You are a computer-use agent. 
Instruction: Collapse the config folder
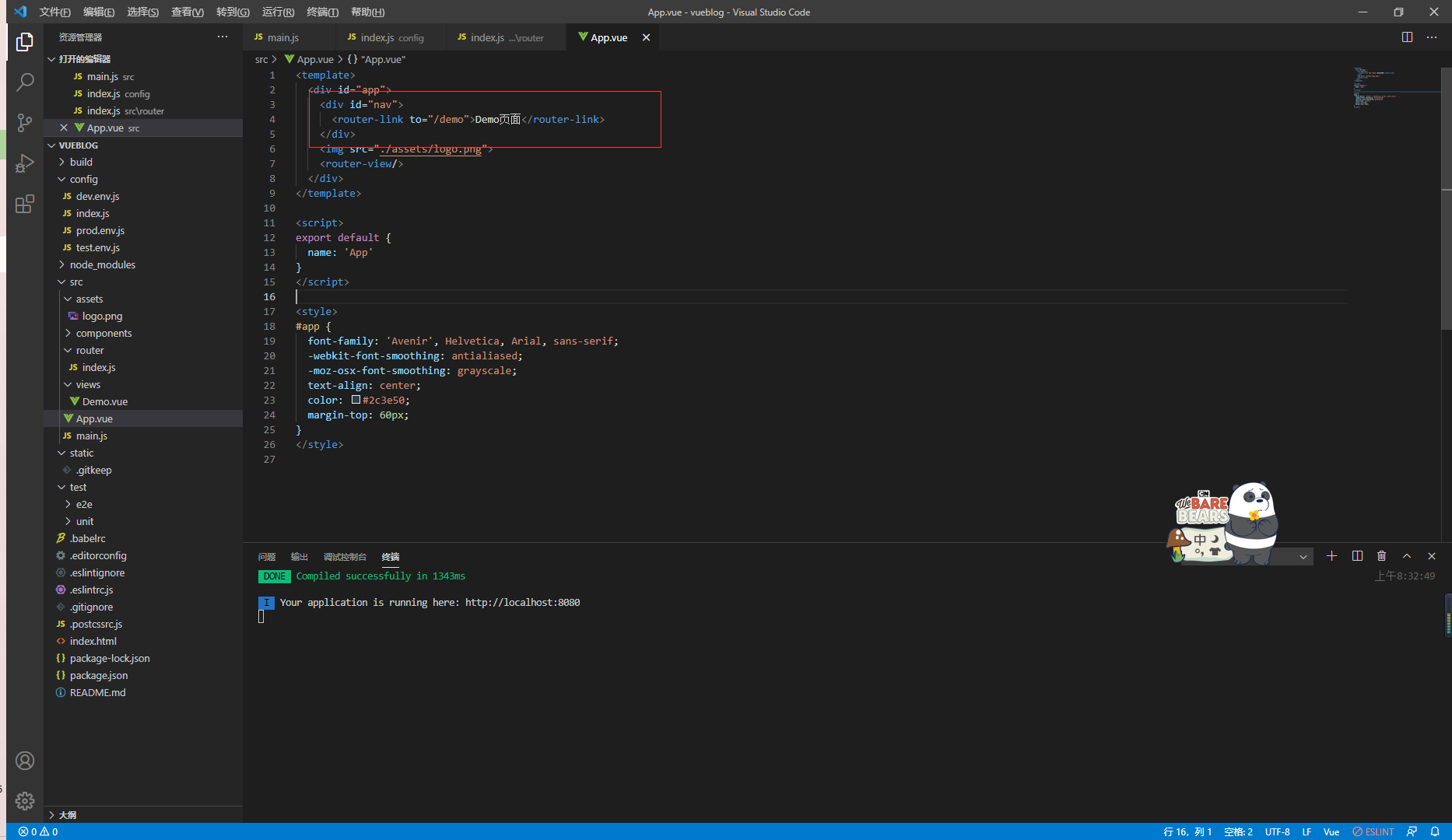coord(144,179)
